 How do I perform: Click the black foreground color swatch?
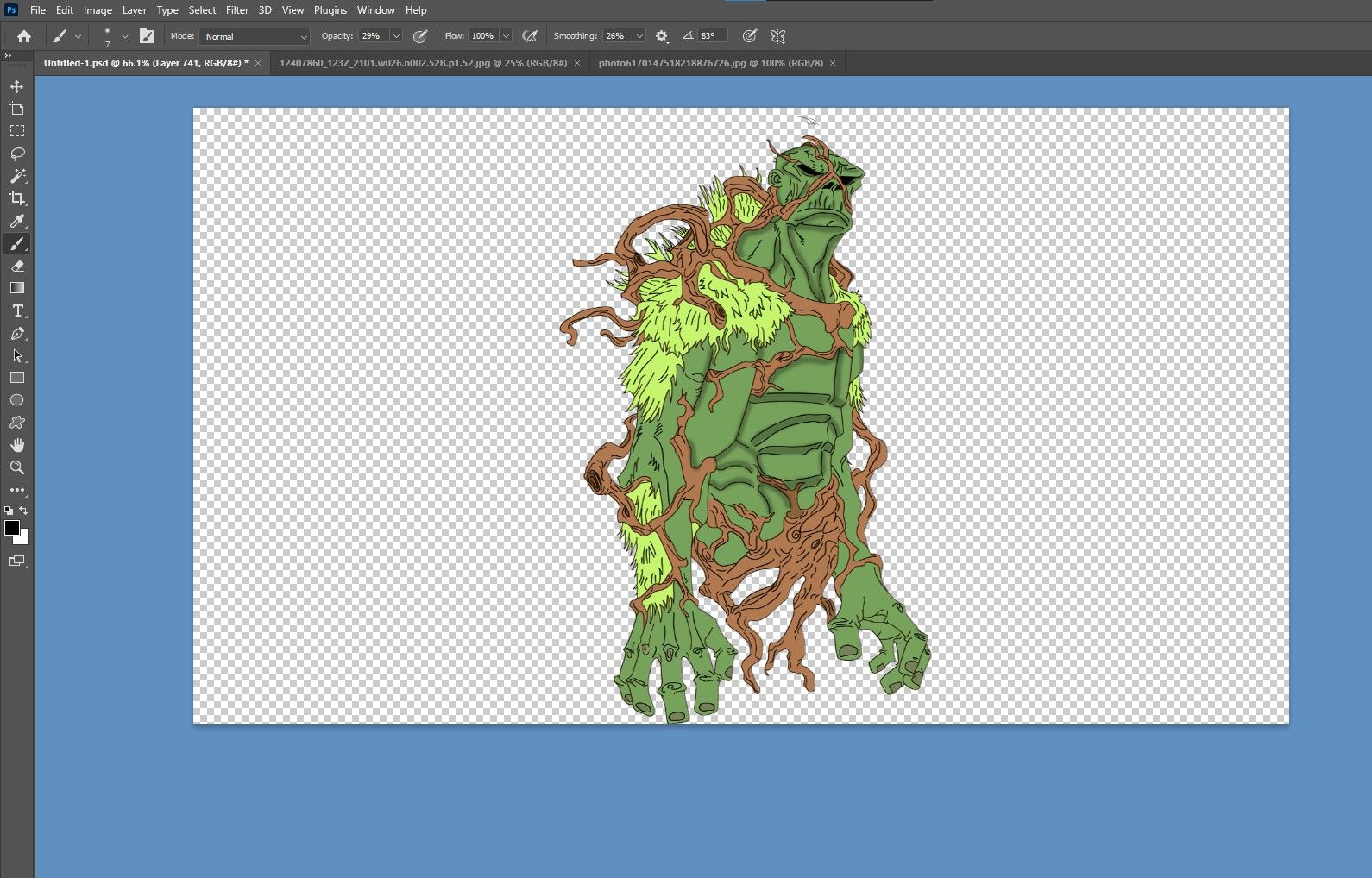click(10, 527)
